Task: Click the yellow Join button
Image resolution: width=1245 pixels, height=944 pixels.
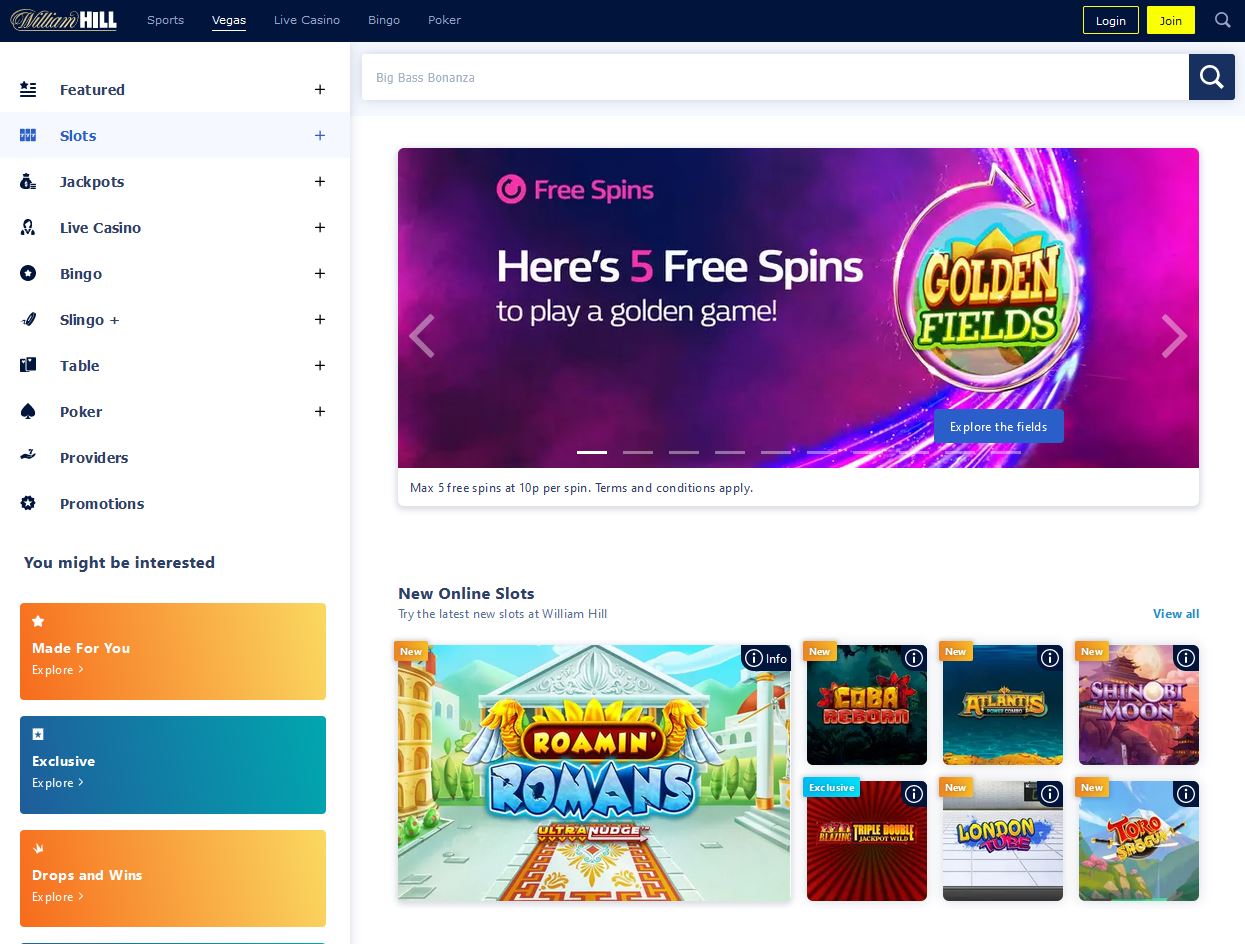Action: coord(1171,20)
